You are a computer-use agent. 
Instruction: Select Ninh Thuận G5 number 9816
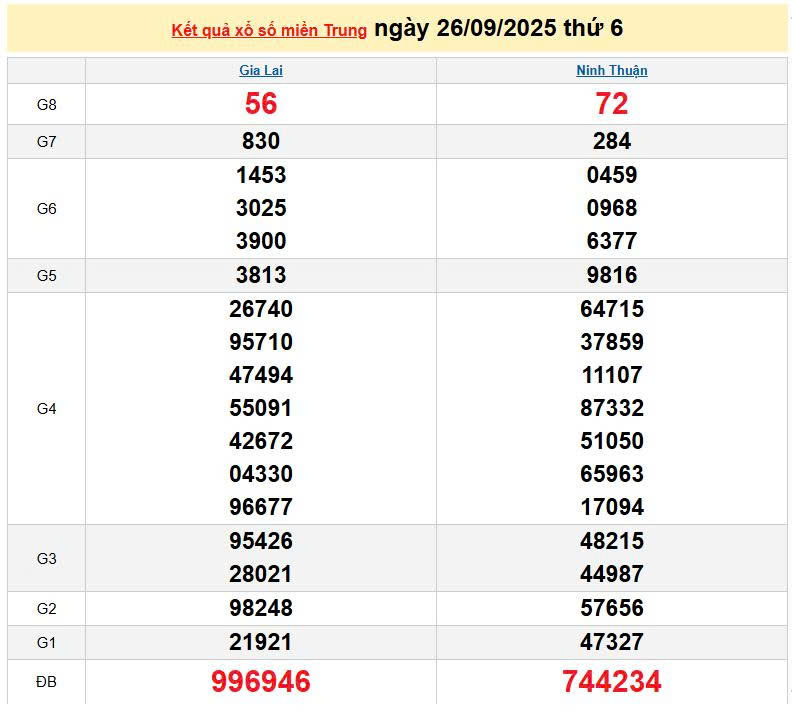[612, 275]
